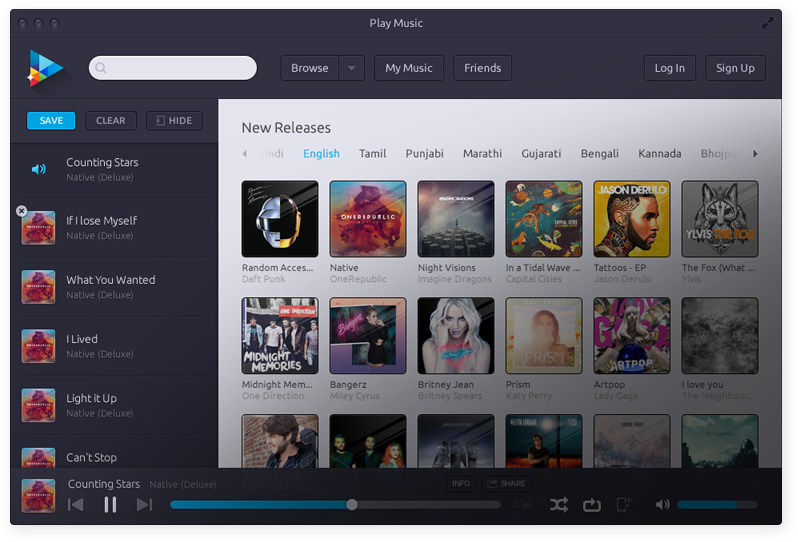
Task: Select the English tab
Action: tap(321, 154)
